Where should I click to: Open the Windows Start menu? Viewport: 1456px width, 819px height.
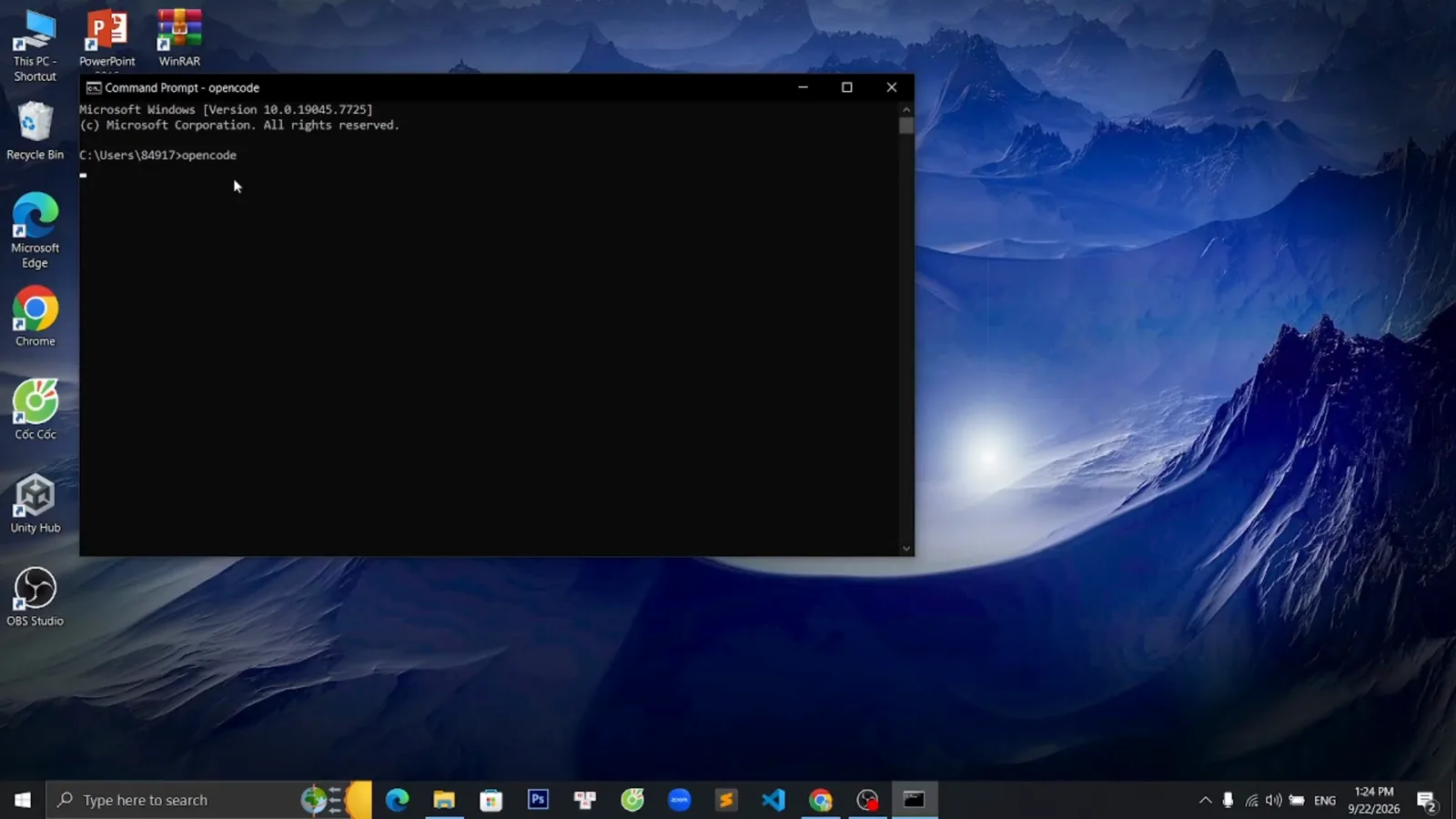23,800
